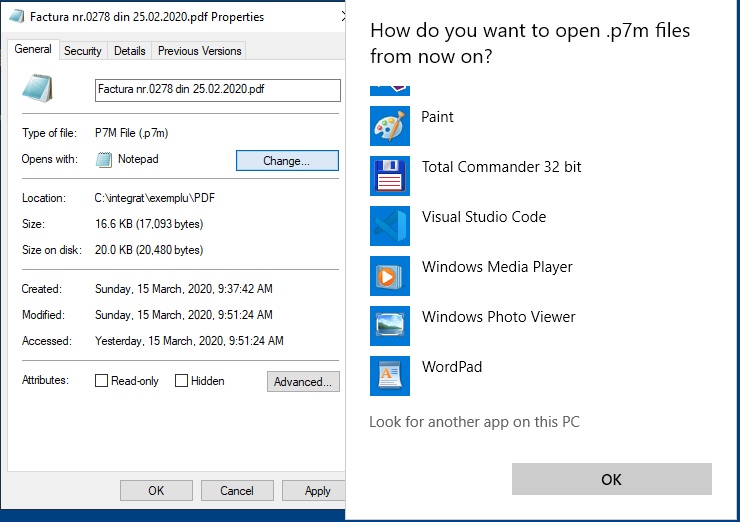Select the Paint label text

[437, 117]
